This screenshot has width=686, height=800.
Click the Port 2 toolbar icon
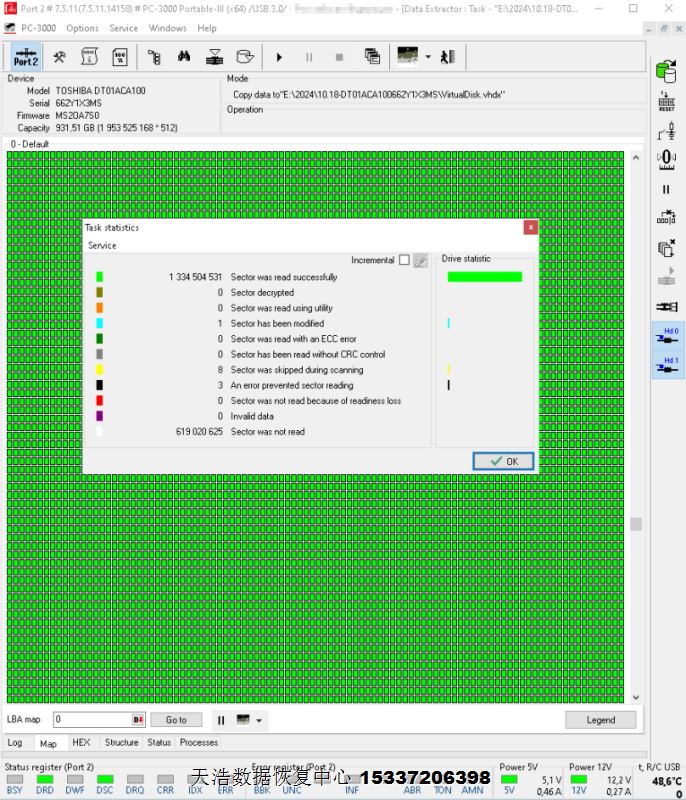click(26, 57)
